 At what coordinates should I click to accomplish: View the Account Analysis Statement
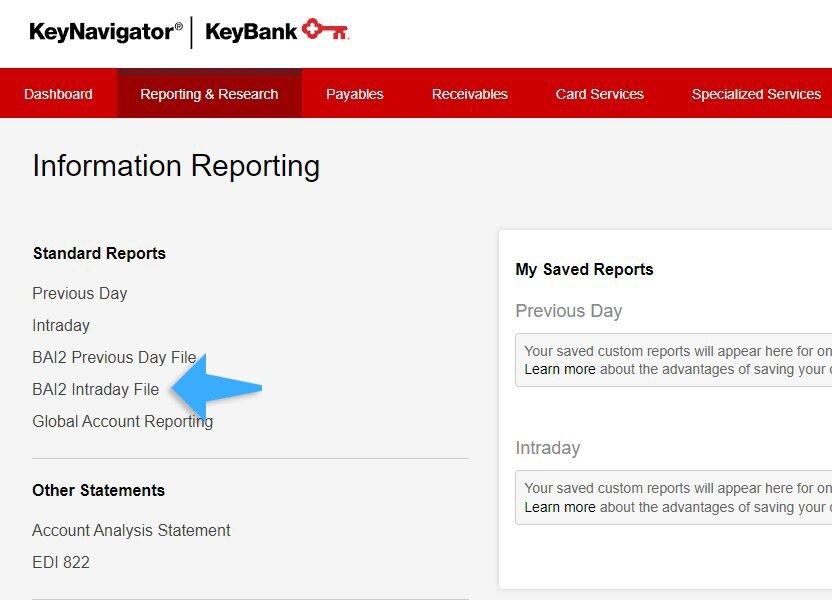coord(131,530)
